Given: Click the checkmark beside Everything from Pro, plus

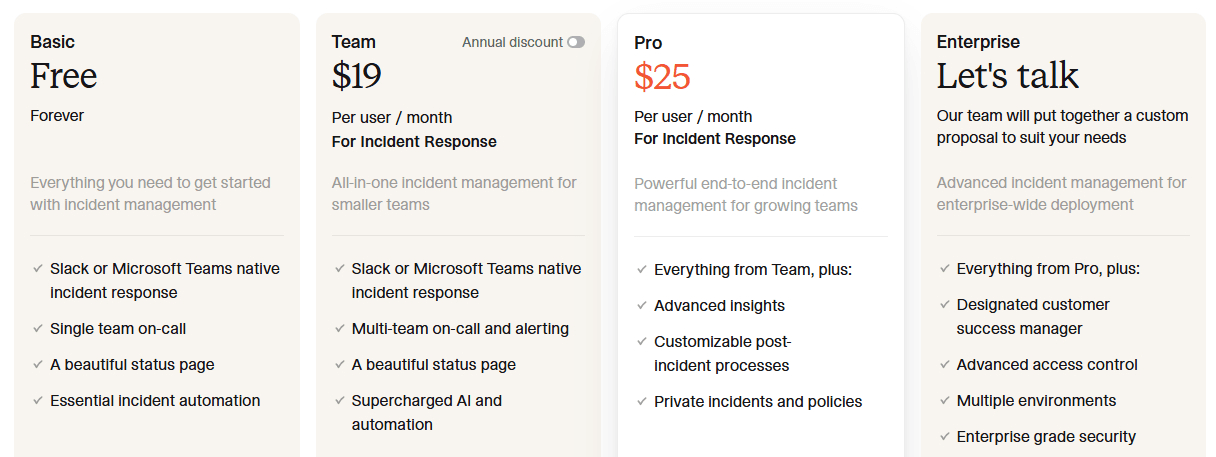Looking at the screenshot, I should 944,269.
